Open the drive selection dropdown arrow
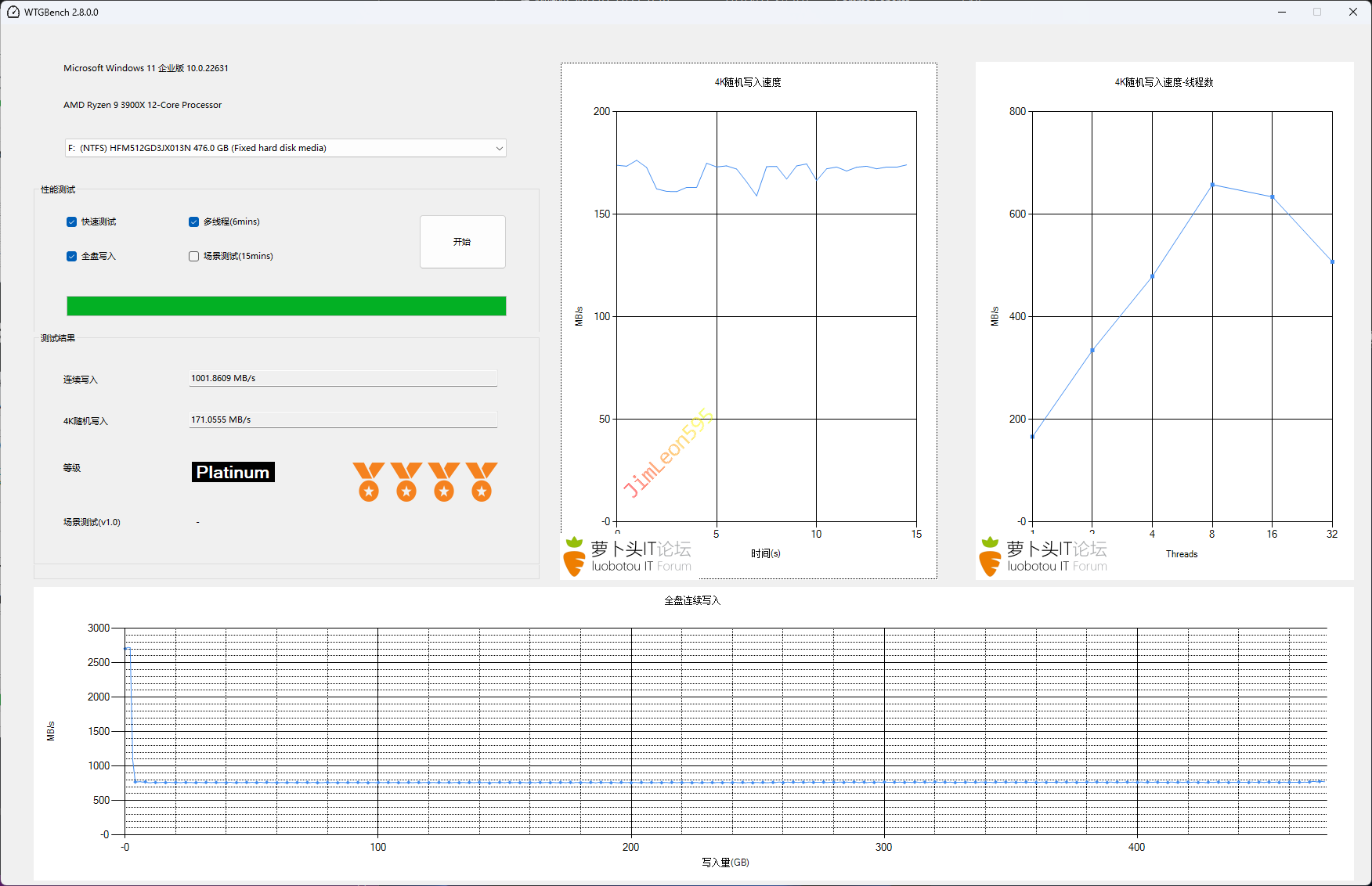 (499, 149)
